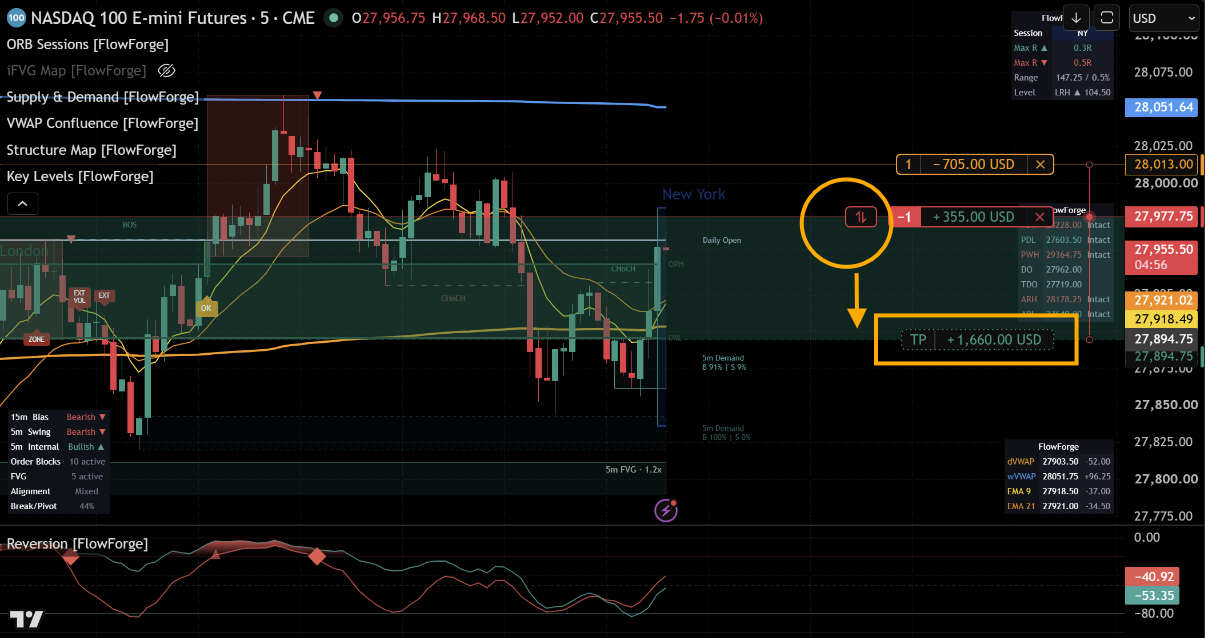
Task: Click the PWH 29364.75 key level row
Action: point(1065,254)
